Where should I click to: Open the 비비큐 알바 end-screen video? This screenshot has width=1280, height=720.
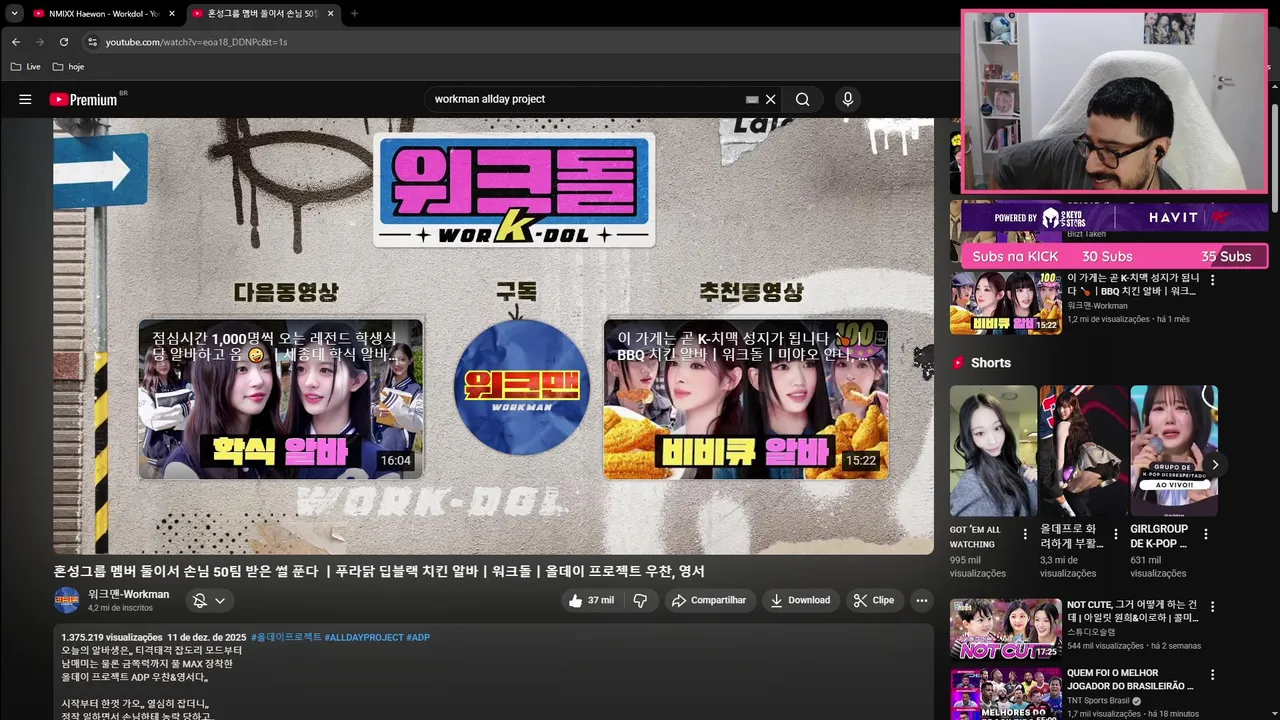[x=746, y=399]
